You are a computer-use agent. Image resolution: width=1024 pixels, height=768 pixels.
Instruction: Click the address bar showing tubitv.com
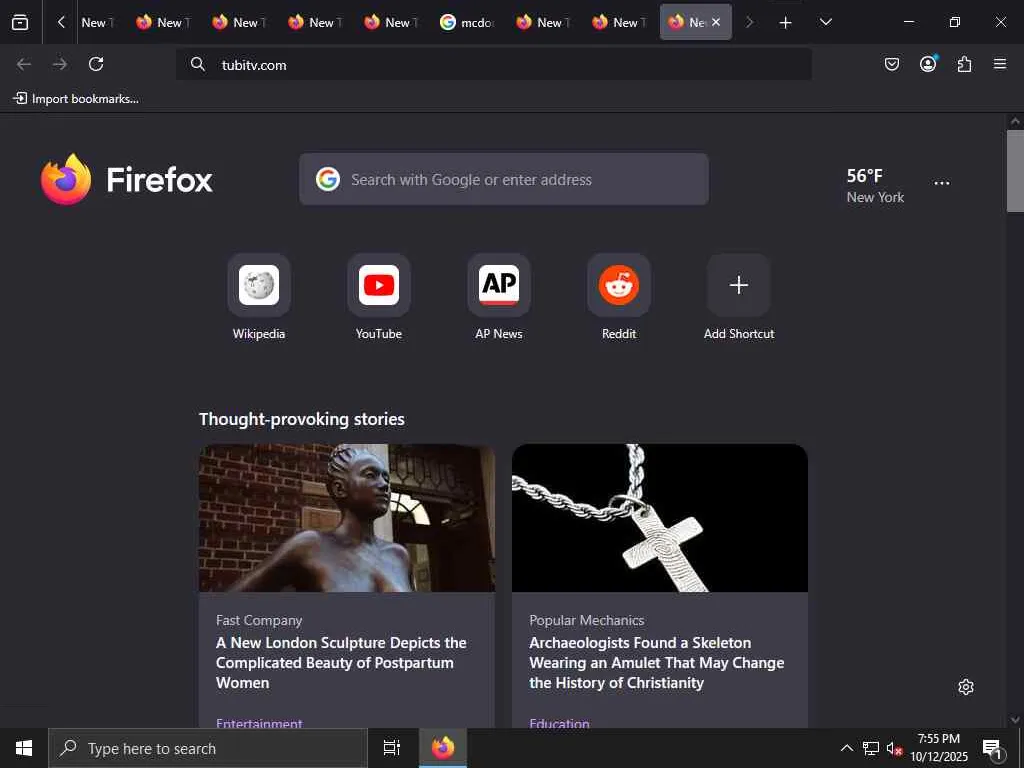tap(494, 65)
